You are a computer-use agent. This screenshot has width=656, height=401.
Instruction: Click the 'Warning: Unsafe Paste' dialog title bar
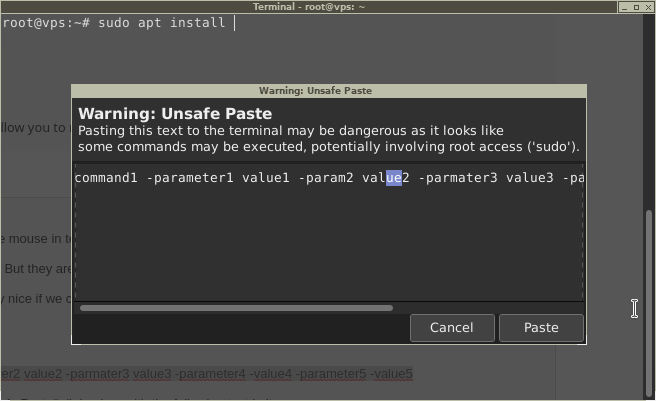328,91
